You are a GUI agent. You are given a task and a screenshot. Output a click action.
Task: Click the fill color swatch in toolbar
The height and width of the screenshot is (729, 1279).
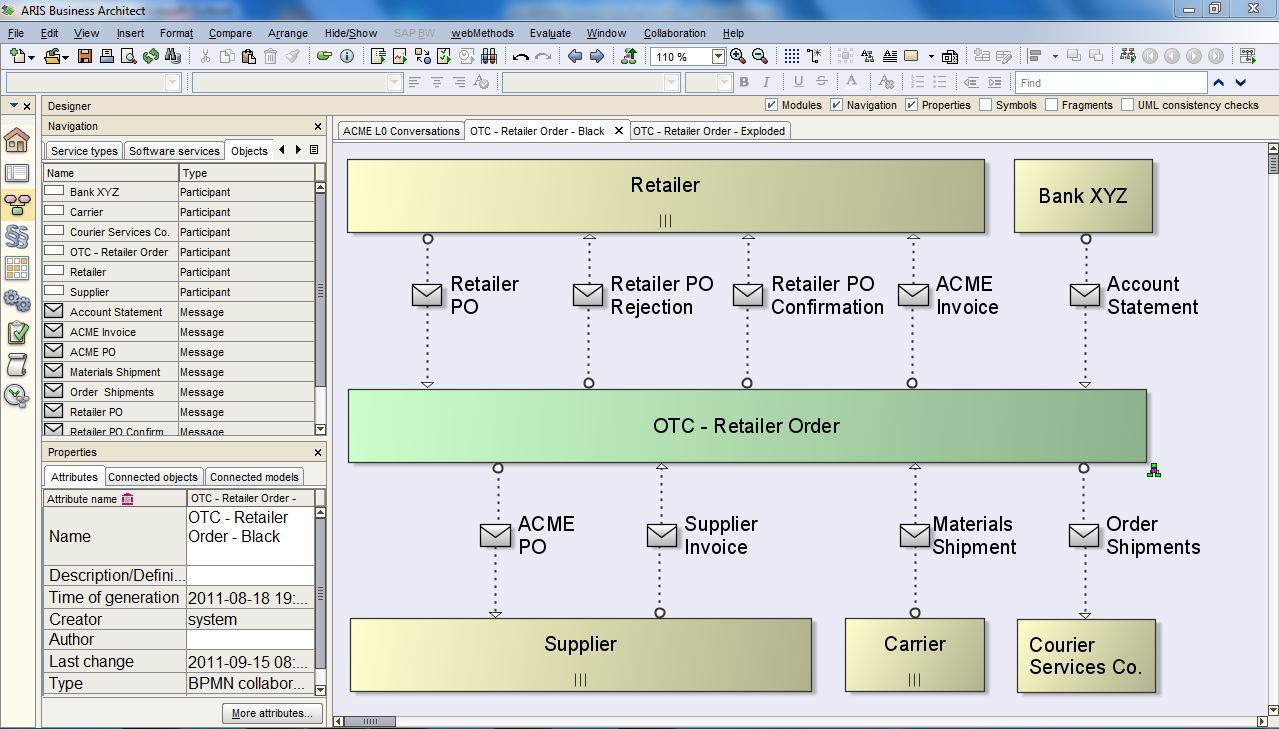912,57
